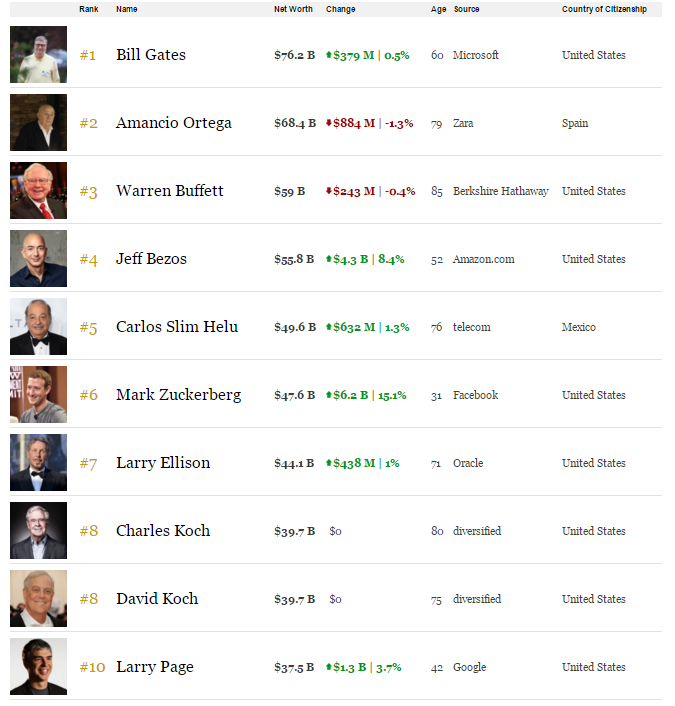Select Warren Buffett's portrait thumbnail
This screenshot has height=706, width=675.
38,191
